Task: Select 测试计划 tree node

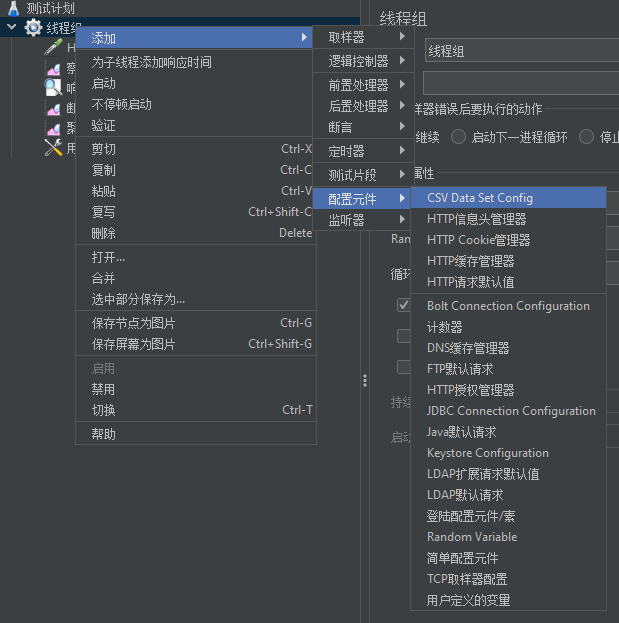Action: pyautogui.click(x=50, y=8)
